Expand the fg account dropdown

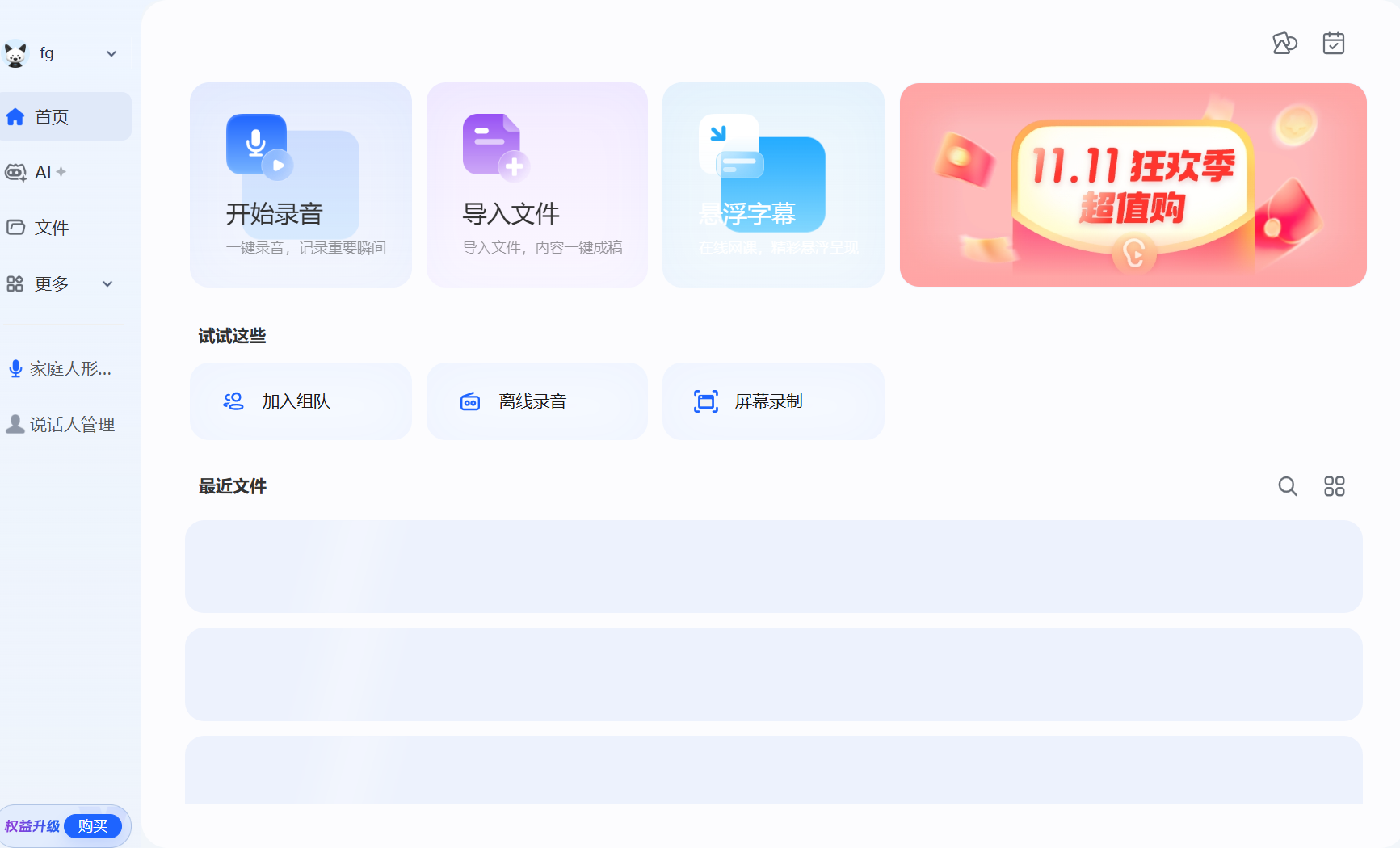[111, 54]
